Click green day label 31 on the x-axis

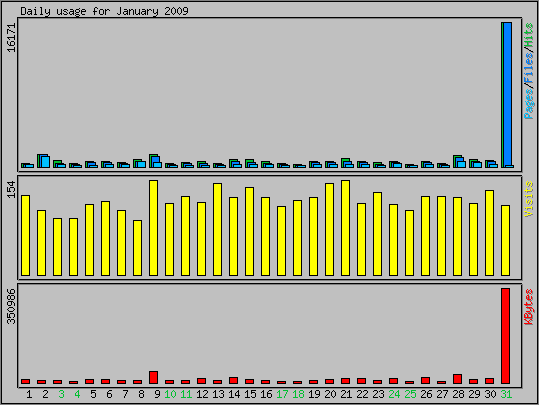[x=506, y=394]
